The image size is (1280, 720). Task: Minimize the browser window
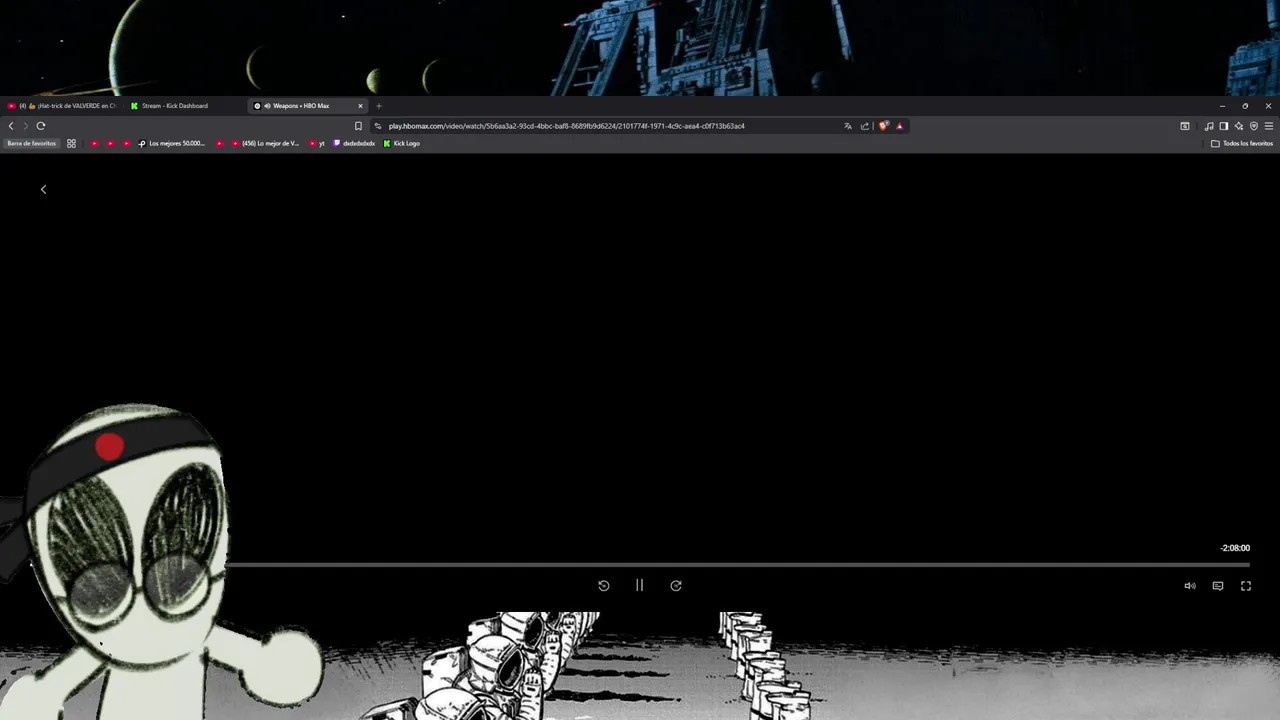[1222, 106]
